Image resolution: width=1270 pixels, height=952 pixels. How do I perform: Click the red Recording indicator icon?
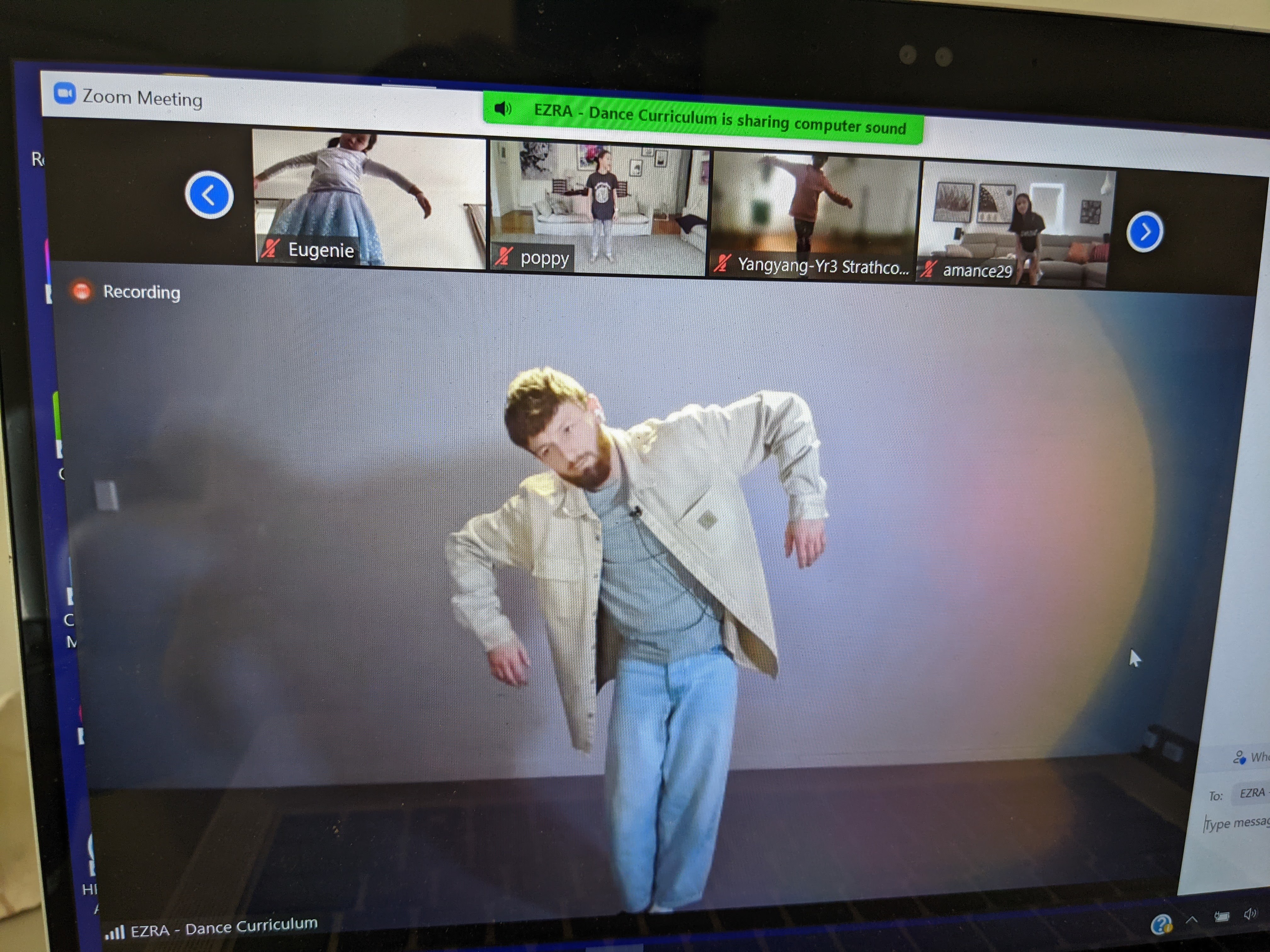(x=82, y=291)
